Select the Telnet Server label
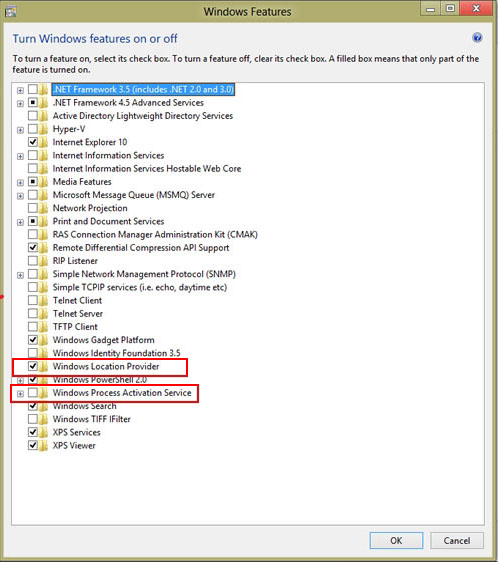The width and height of the screenshot is (498, 562). (78, 314)
